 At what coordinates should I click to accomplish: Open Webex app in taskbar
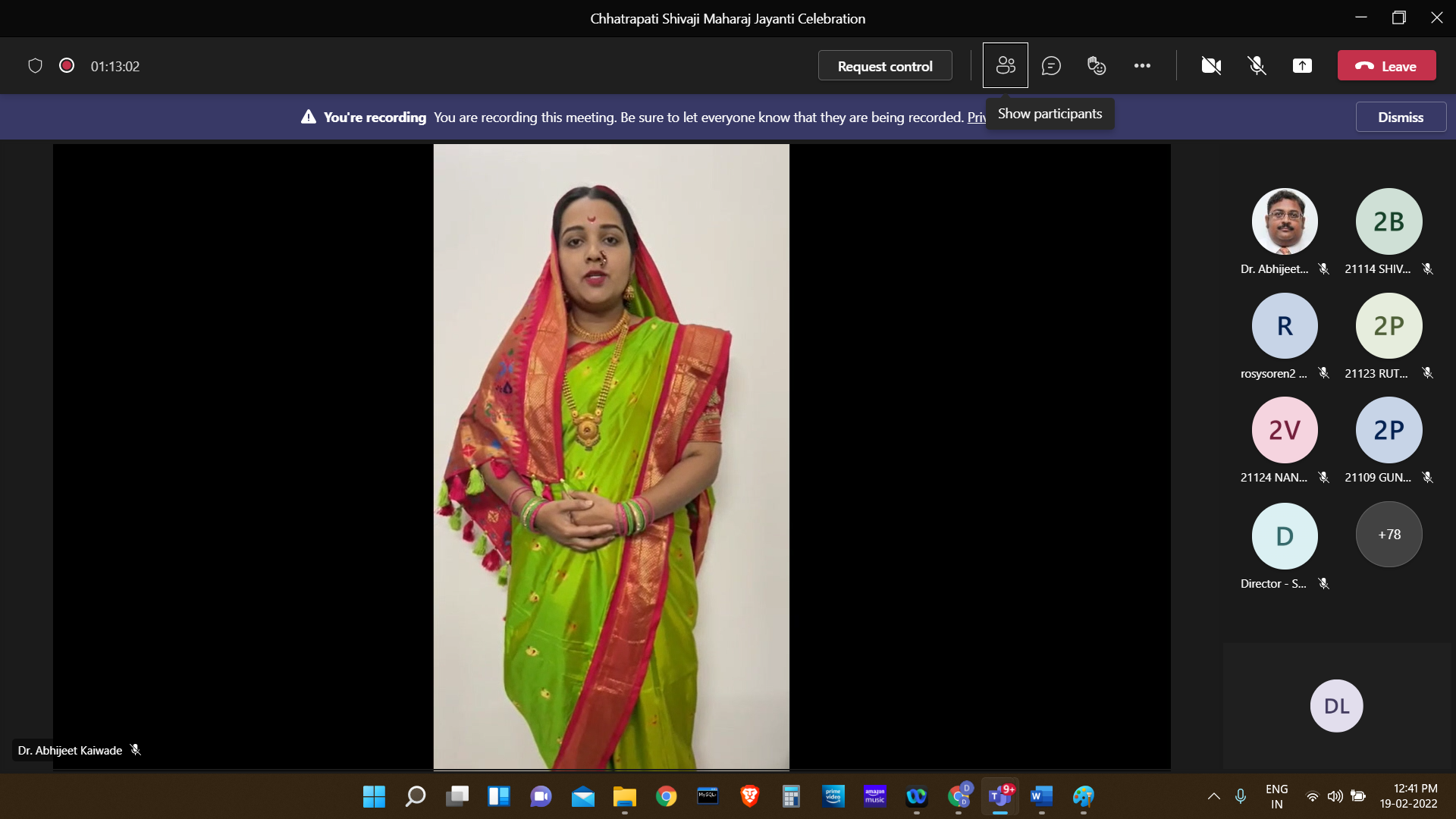(x=916, y=796)
